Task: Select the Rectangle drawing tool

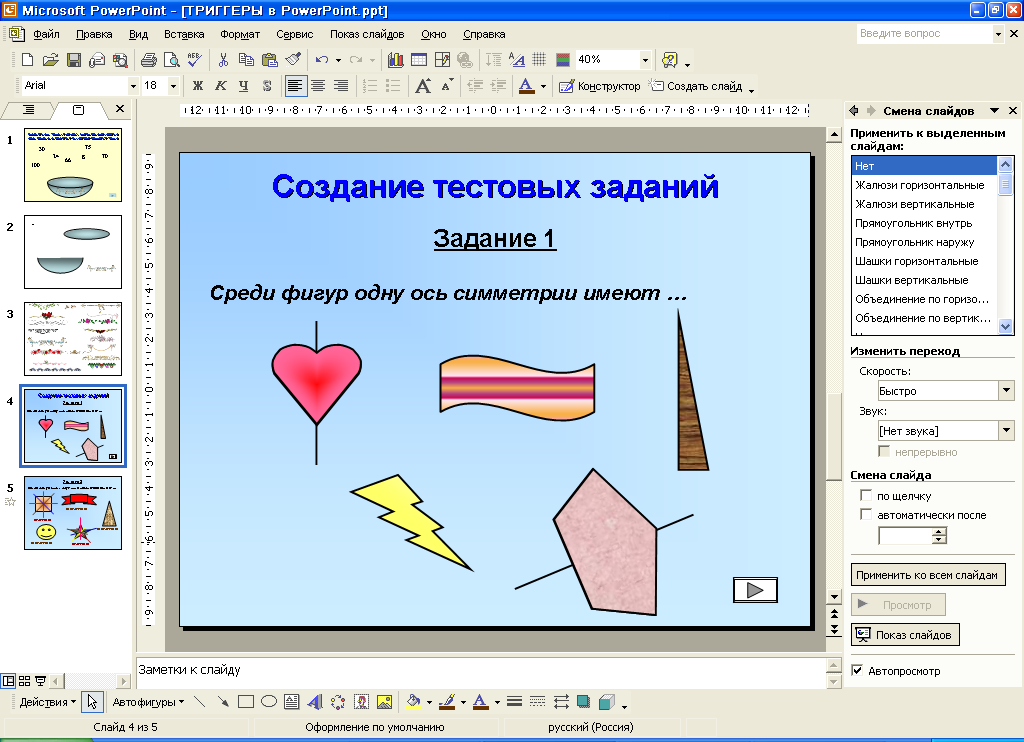Action: [246, 702]
